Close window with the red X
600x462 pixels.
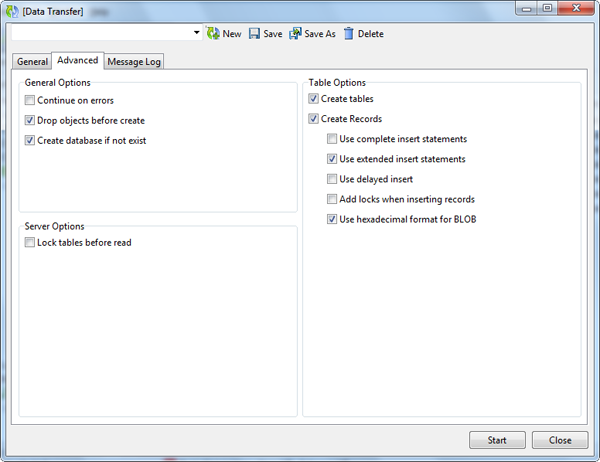pos(577,8)
